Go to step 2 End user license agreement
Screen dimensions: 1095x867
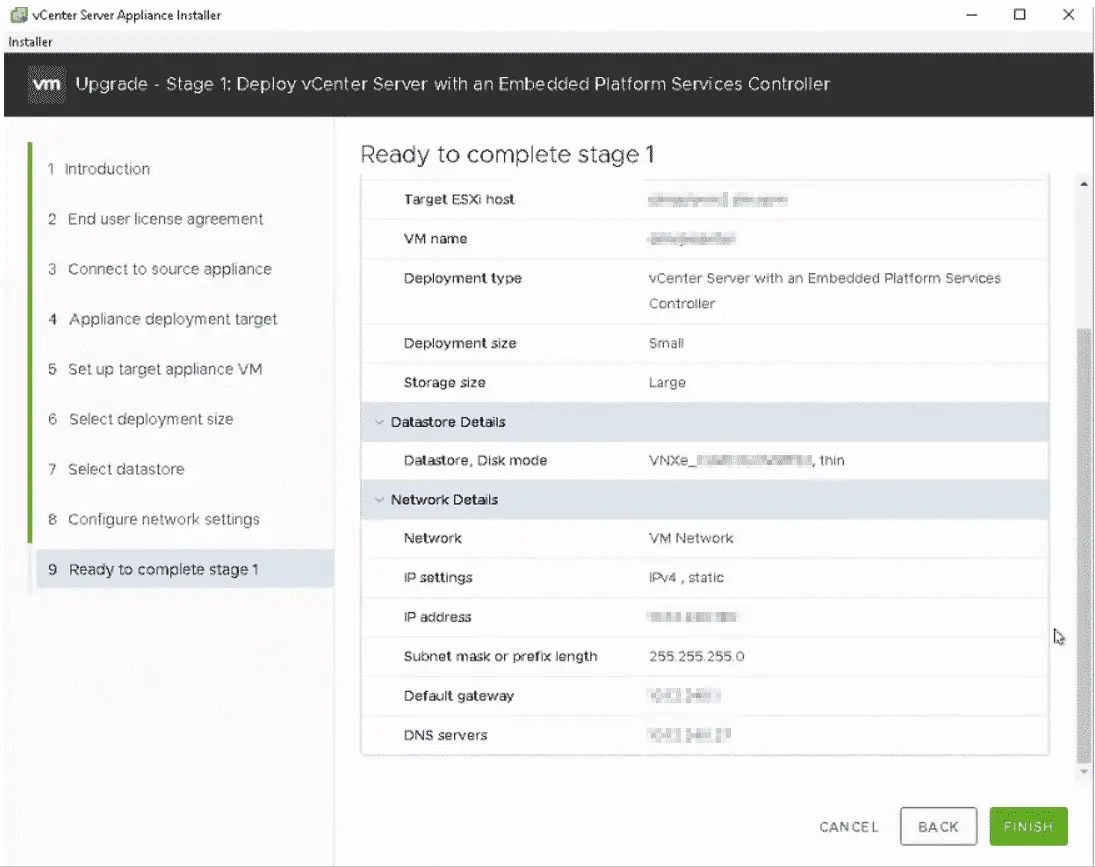pos(155,219)
